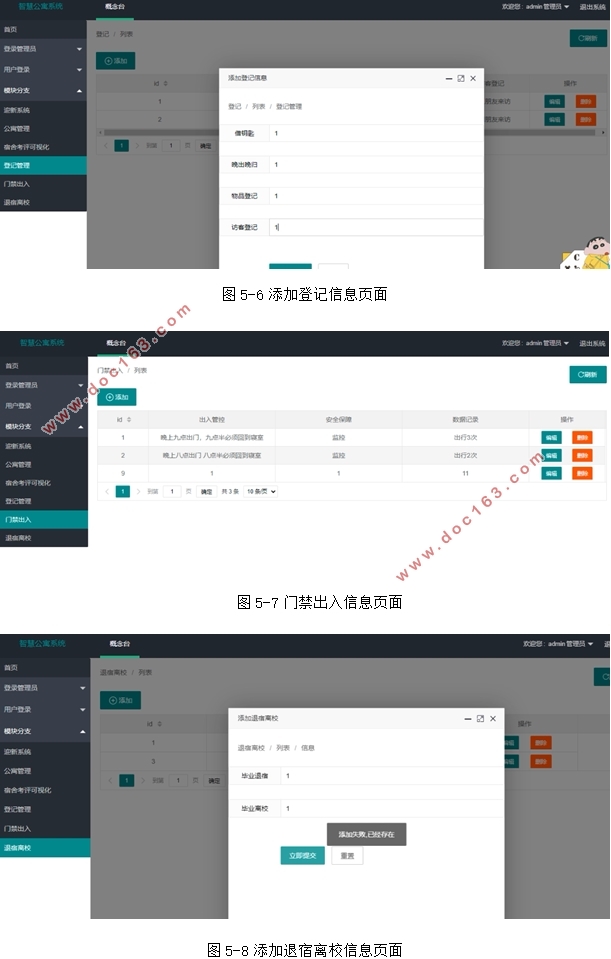Open admin 管理员 dropdown in Figure 5-8 header
This screenshot has width=611, height=959.
(558, 644)
